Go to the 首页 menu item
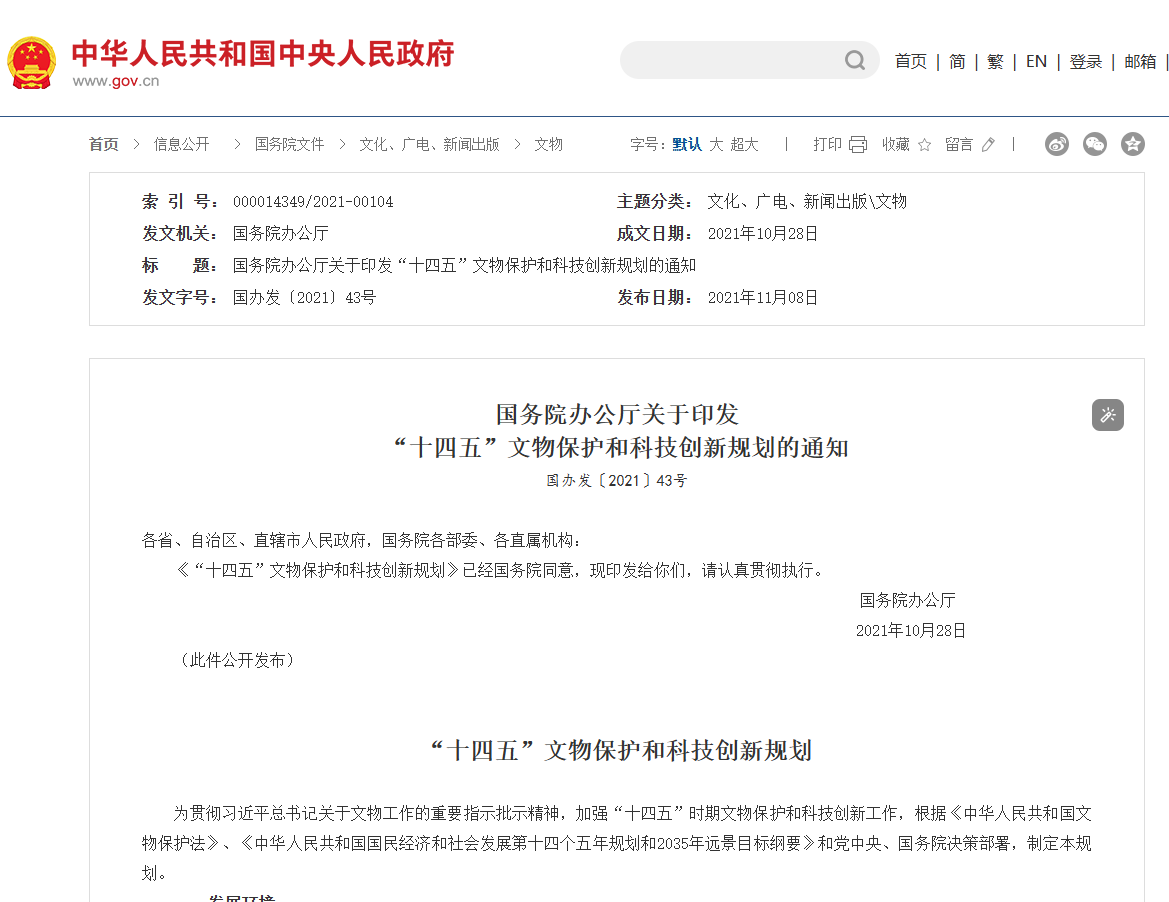 (x=910, y=61)
